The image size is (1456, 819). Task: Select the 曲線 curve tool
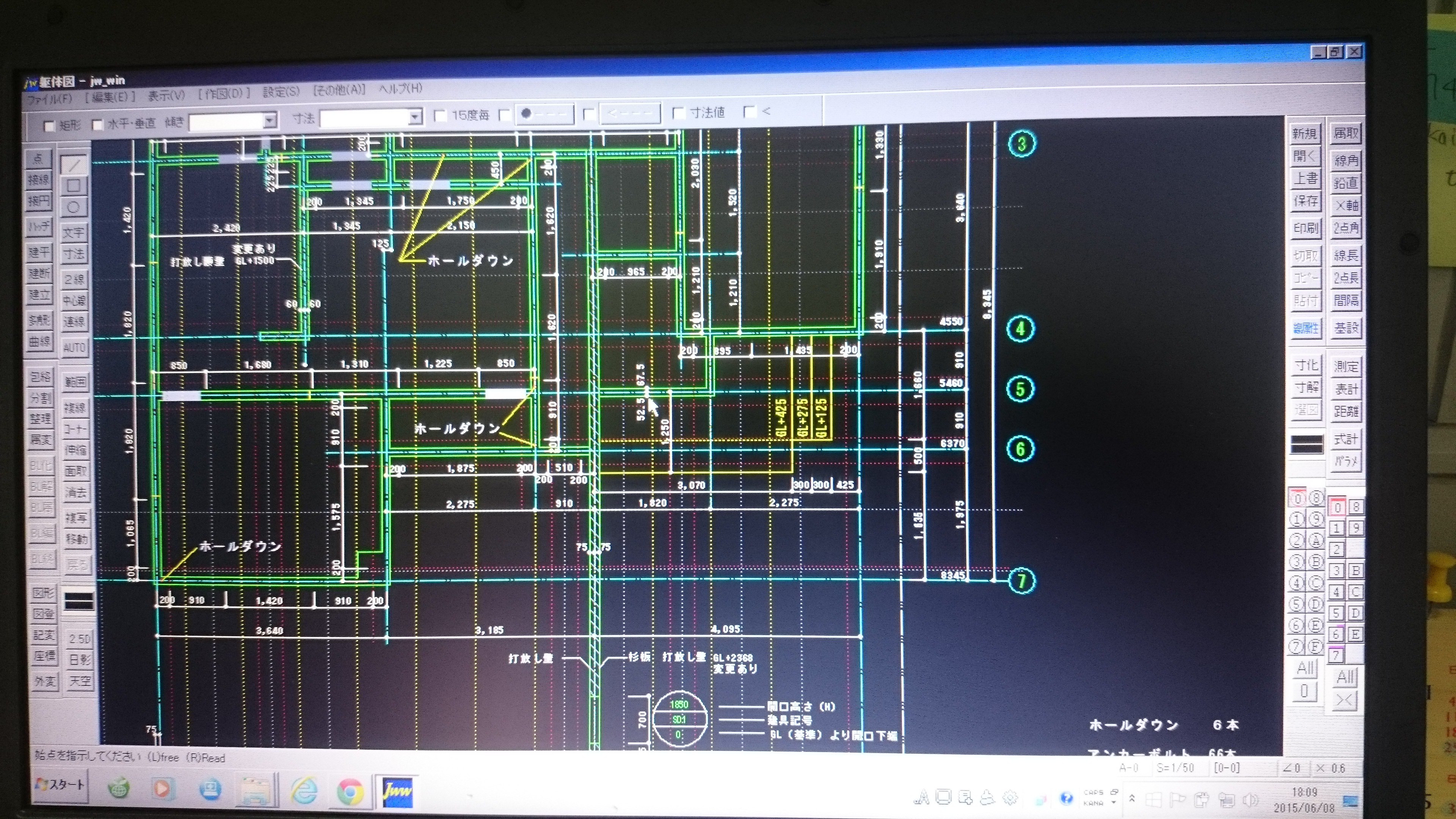pos(39,341)
